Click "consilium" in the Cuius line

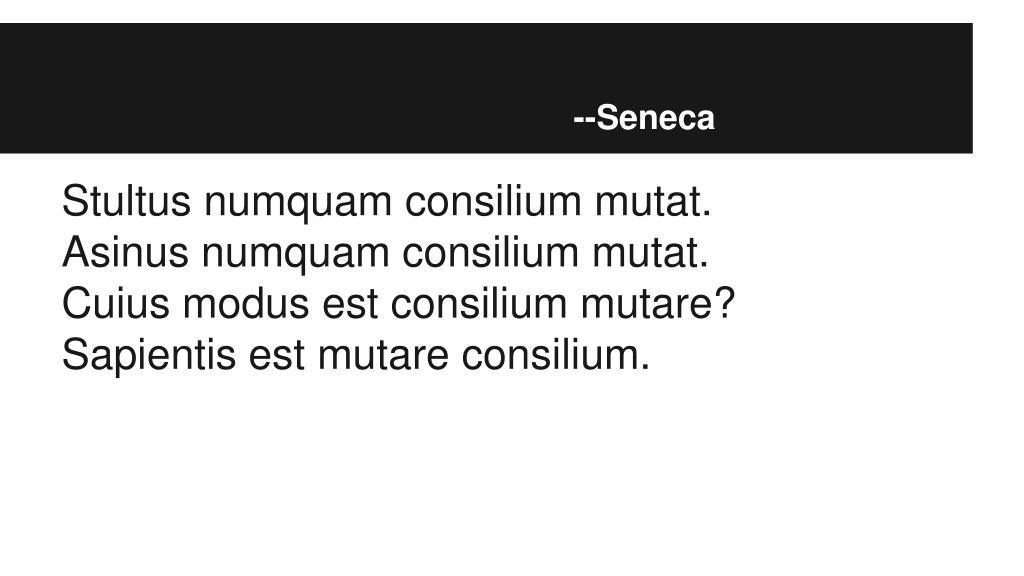[x=479, y=304]
